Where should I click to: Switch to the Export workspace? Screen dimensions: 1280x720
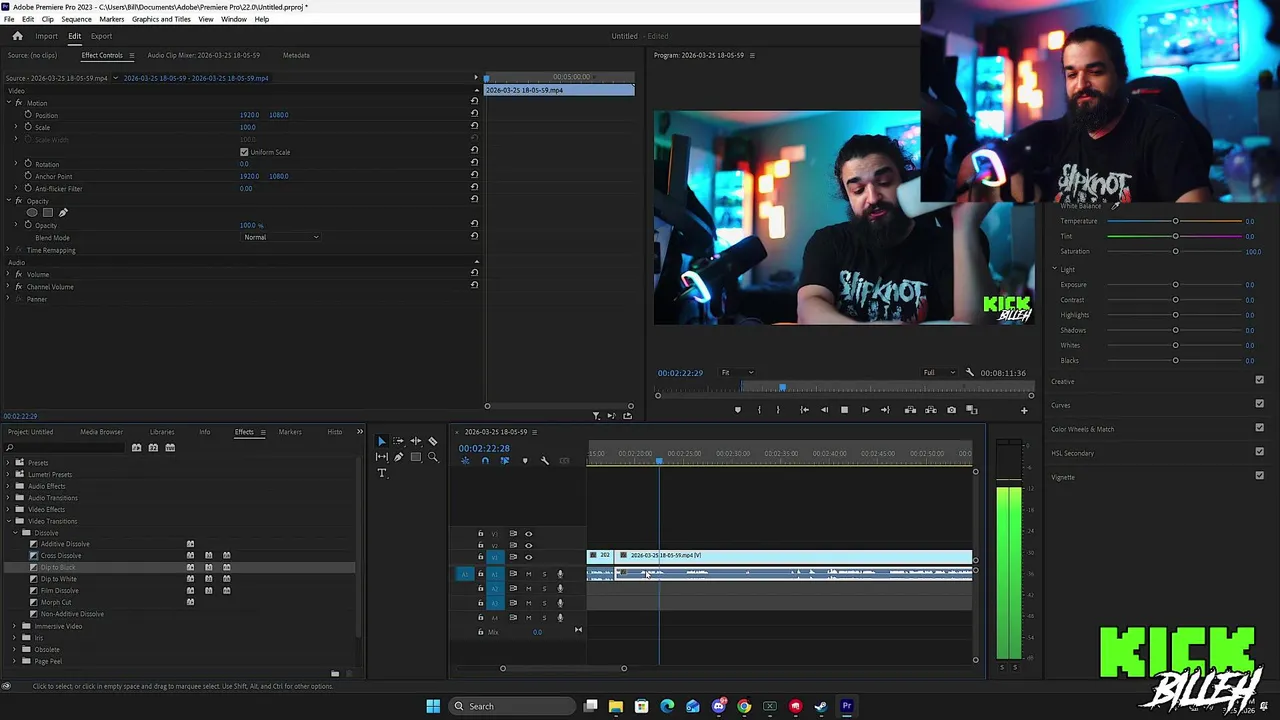tap(101, 36)
